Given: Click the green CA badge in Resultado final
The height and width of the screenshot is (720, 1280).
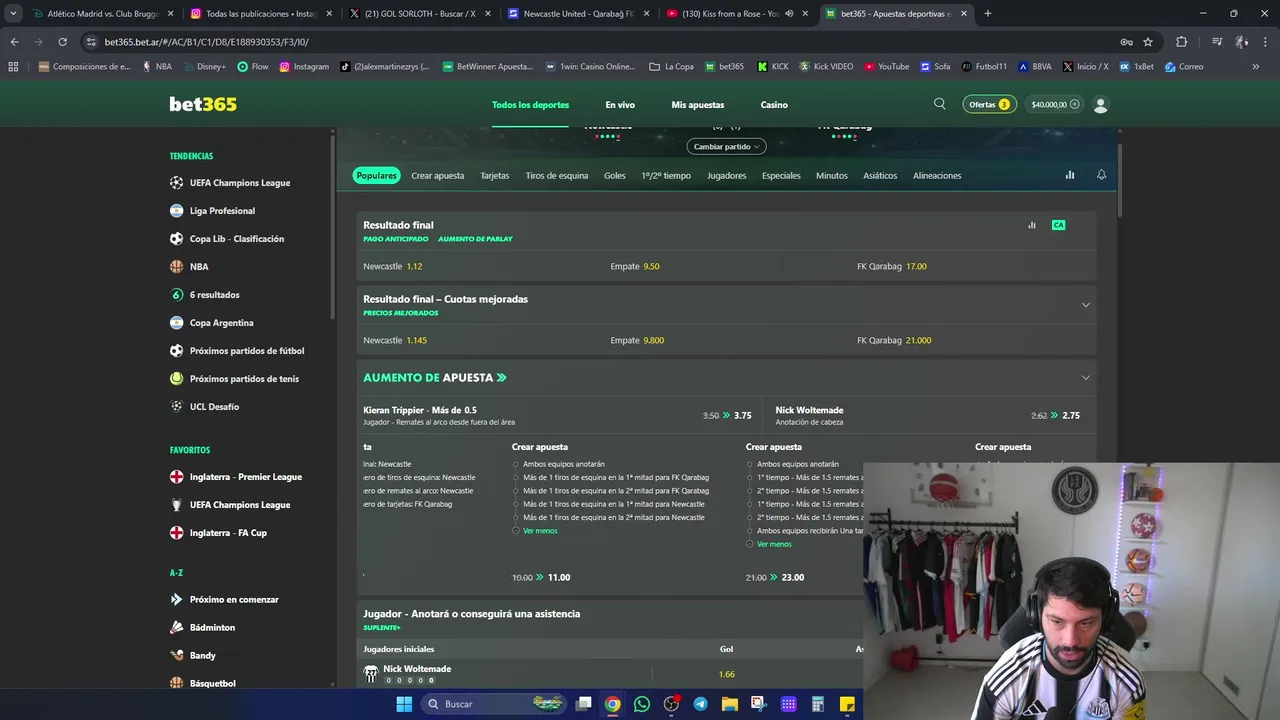Looking at the screenshot, I should [1058, 225].
